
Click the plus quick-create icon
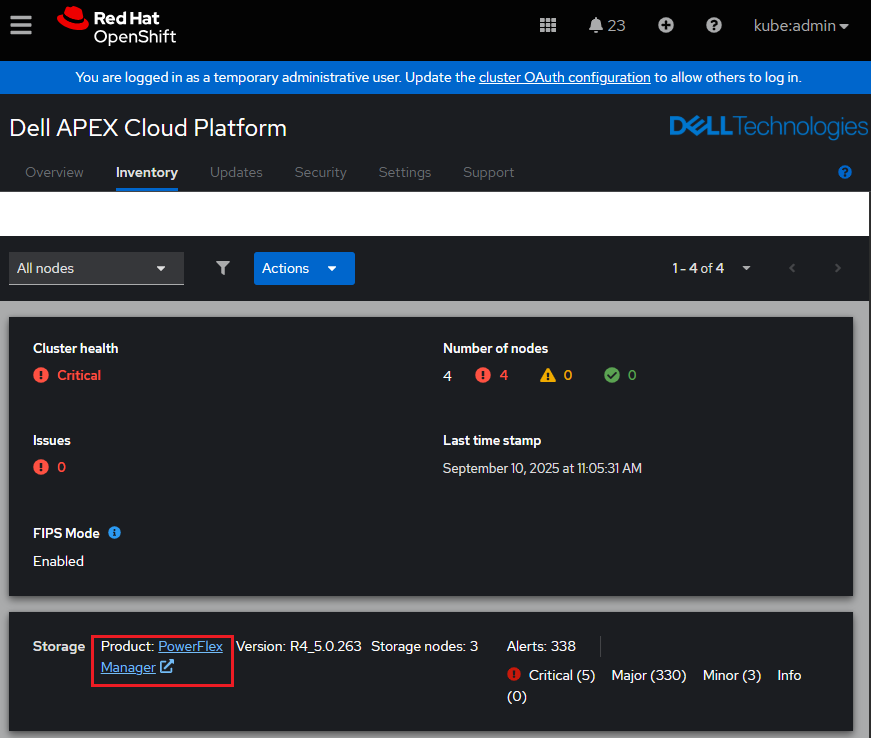(666, 25)
